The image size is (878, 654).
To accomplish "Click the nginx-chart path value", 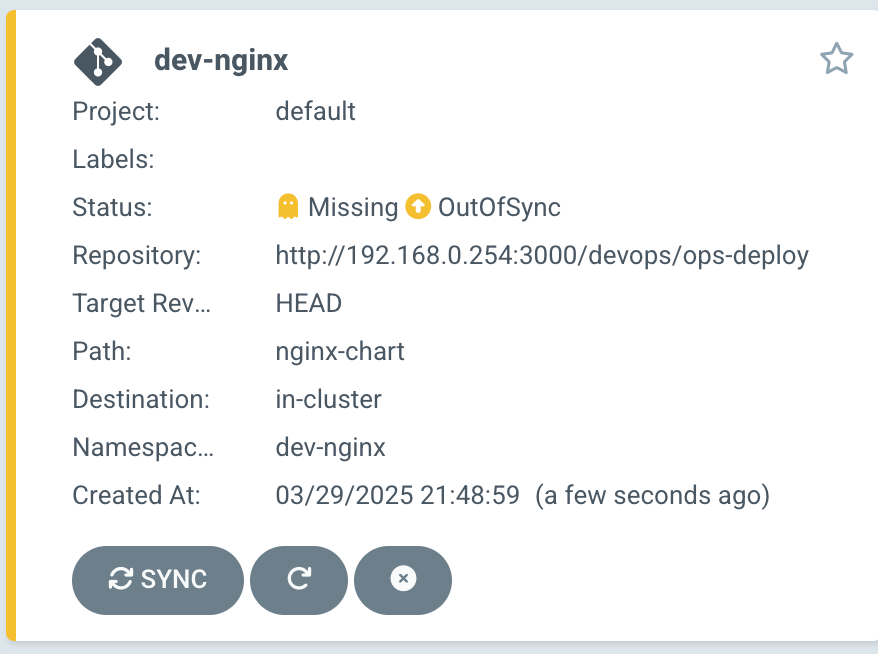I will coord(340,352).
